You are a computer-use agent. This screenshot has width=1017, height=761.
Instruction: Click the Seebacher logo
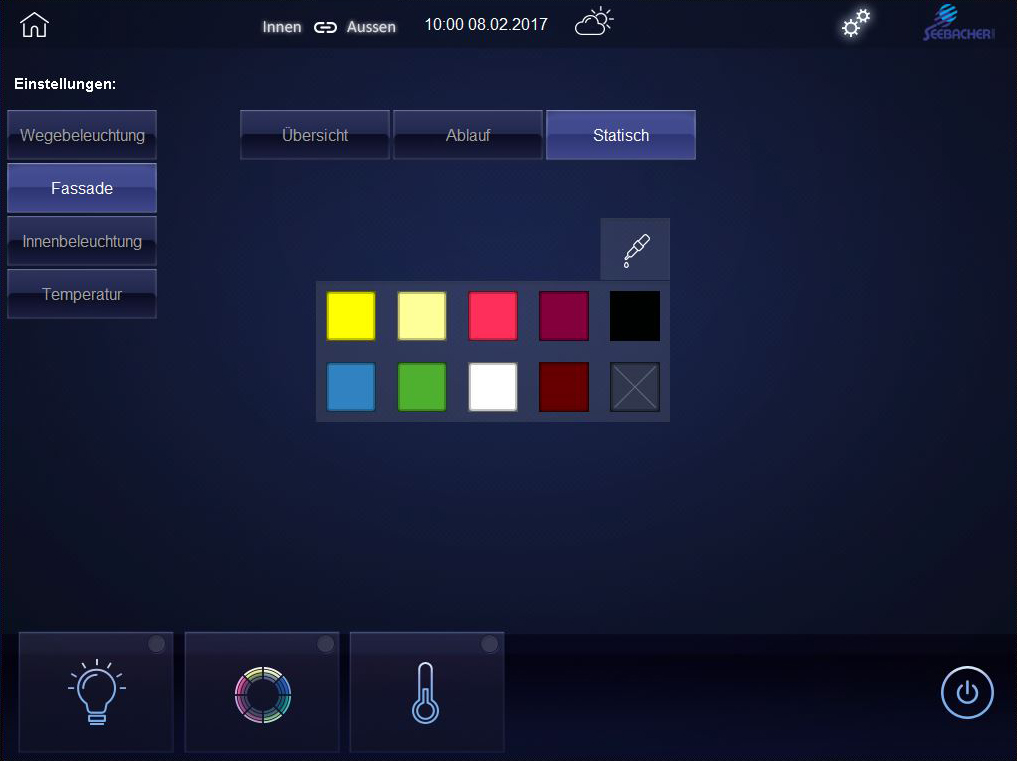(x=958, y=24)
